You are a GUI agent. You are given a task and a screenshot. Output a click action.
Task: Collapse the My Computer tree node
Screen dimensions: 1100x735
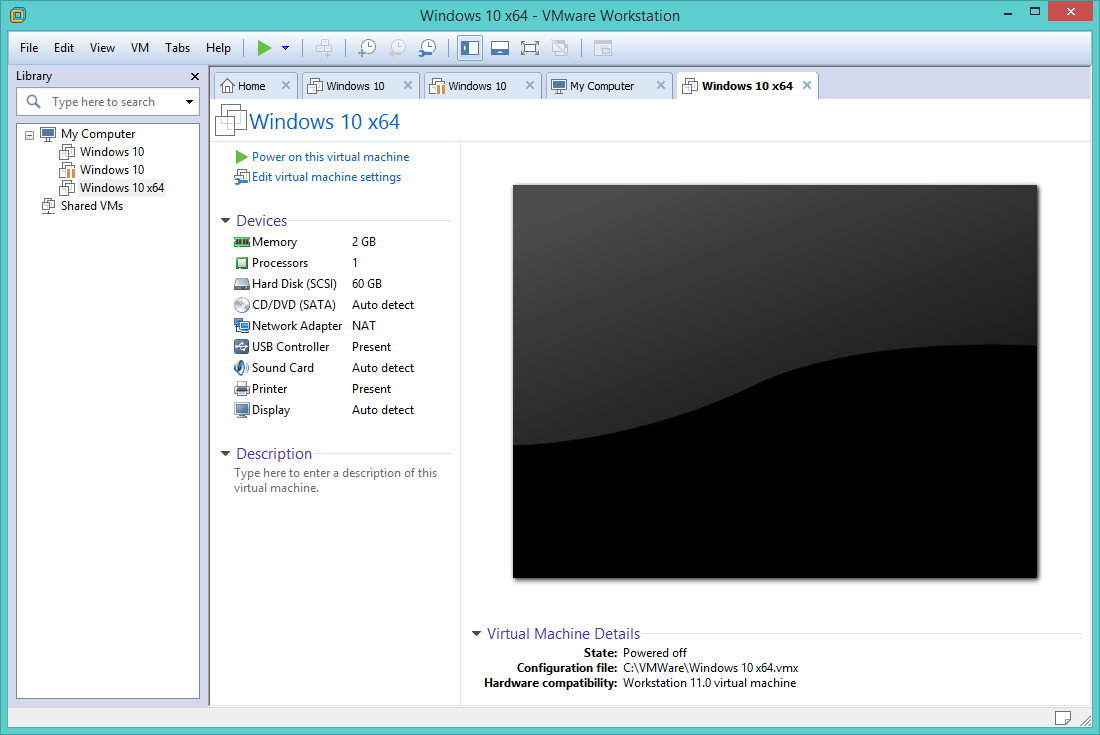coord(29,135)
